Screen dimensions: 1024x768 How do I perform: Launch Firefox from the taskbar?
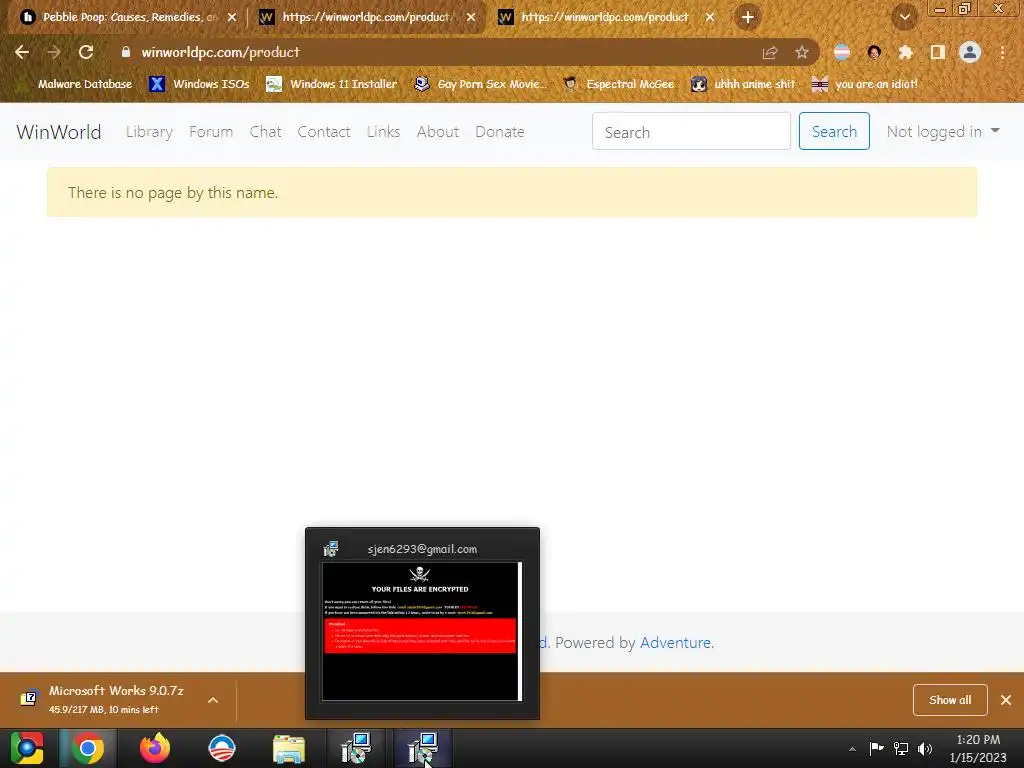(x=155, y=748)
